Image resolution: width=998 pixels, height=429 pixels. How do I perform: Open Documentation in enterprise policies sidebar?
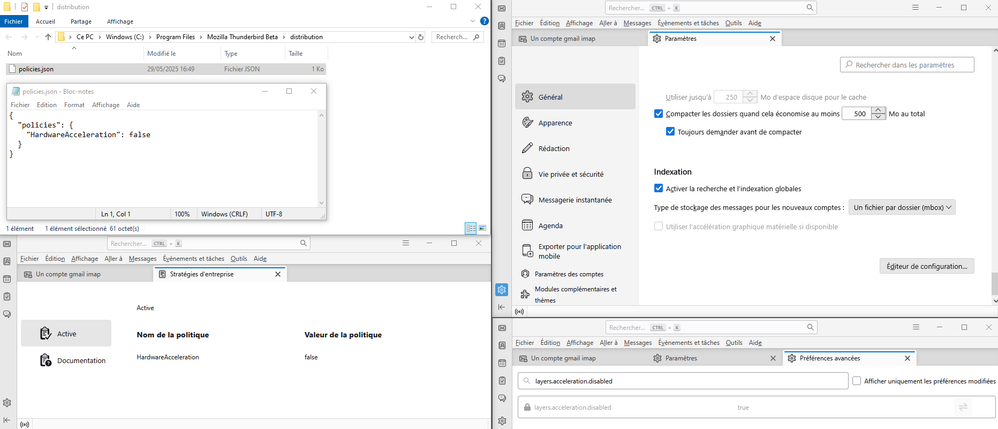click(x=80, y=360)
